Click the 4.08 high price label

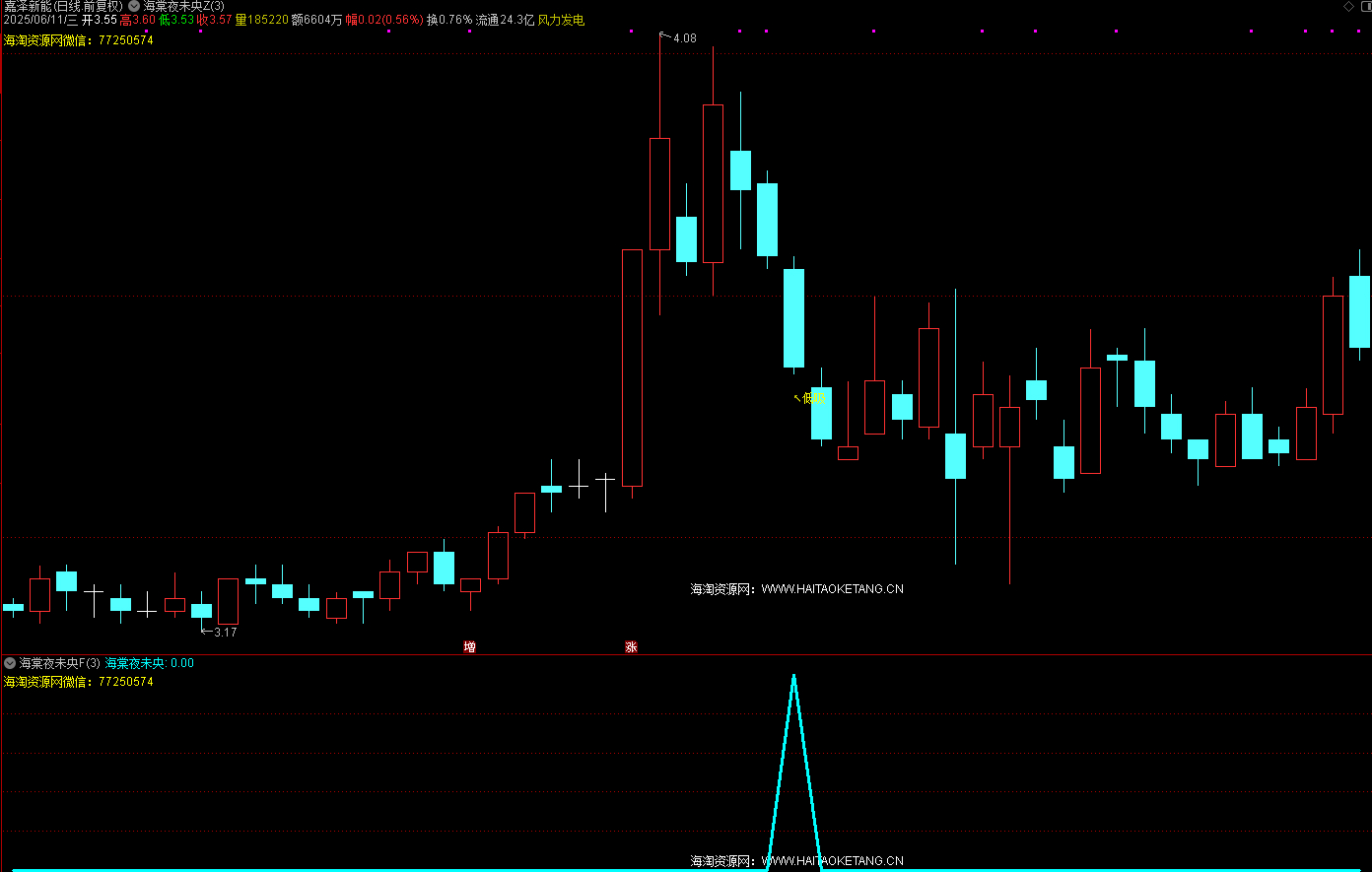click(x=684, y=38)
